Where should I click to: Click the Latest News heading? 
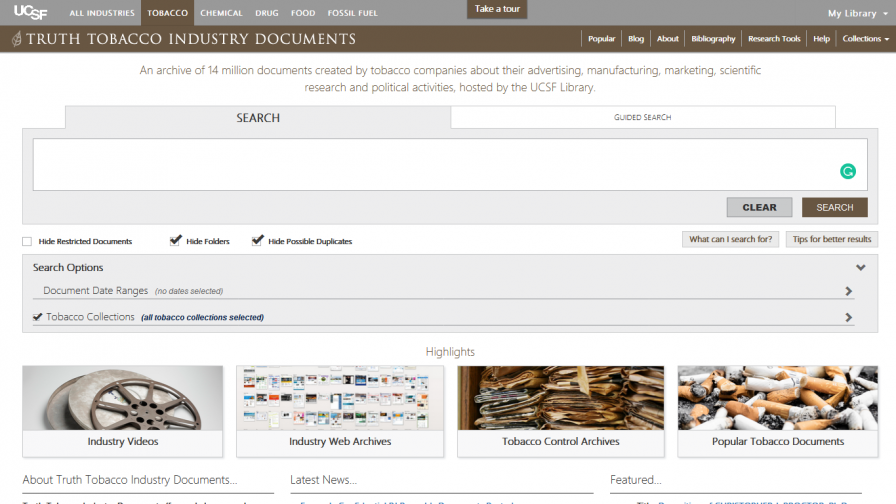click(323, 480)
